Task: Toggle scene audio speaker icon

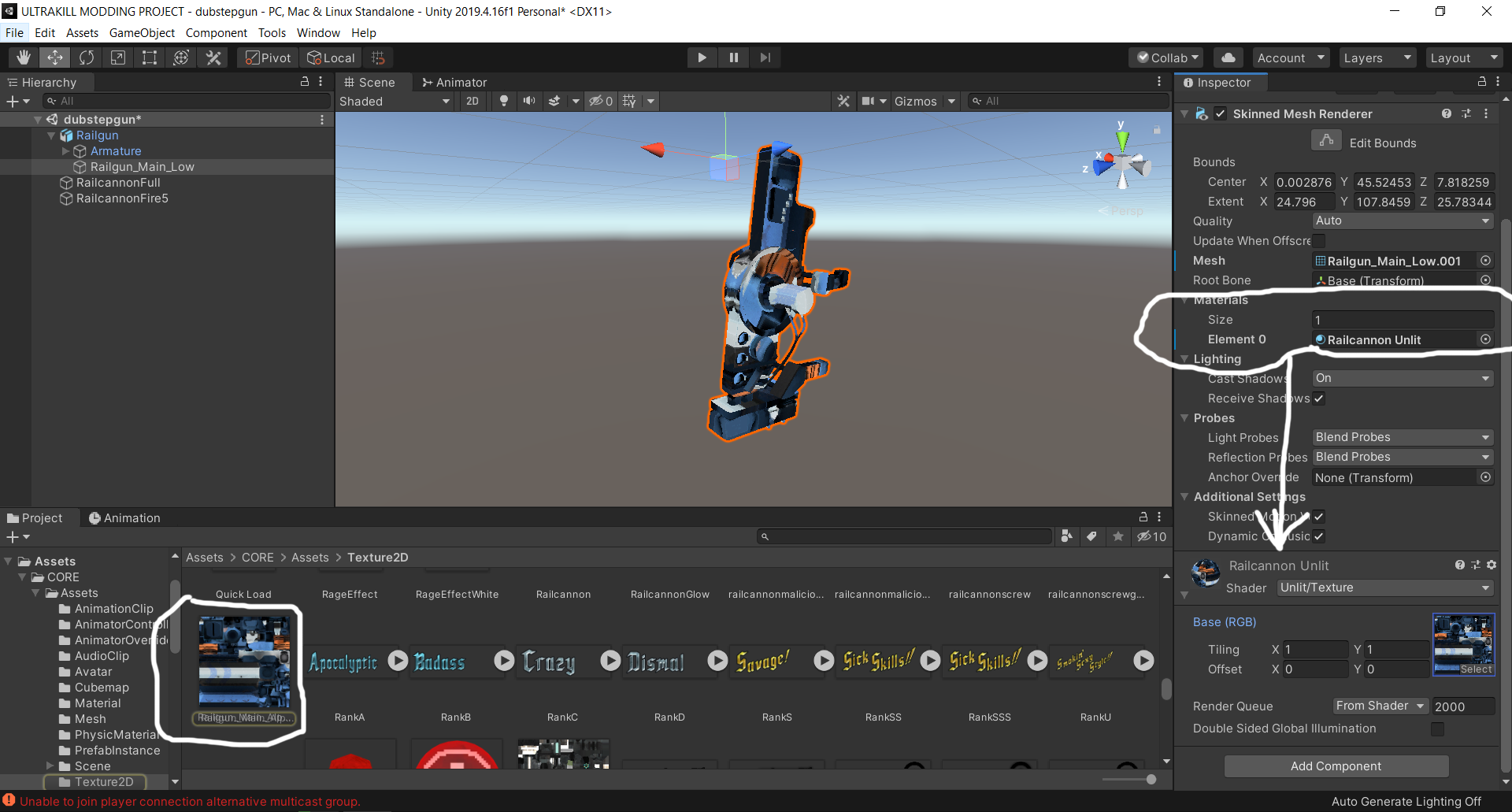Action: tap(529, 101)
